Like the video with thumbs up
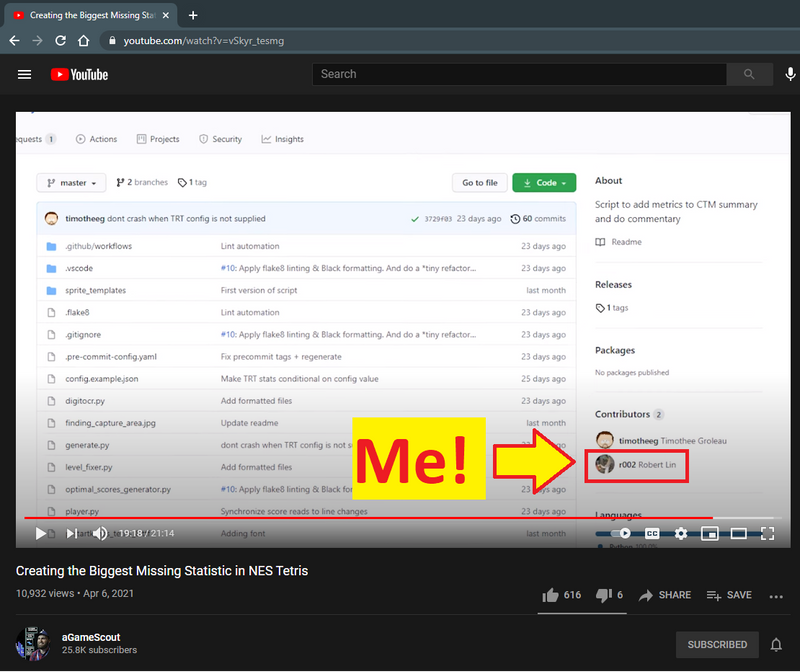This screenshot has width=800, height=672. [561, 595]
